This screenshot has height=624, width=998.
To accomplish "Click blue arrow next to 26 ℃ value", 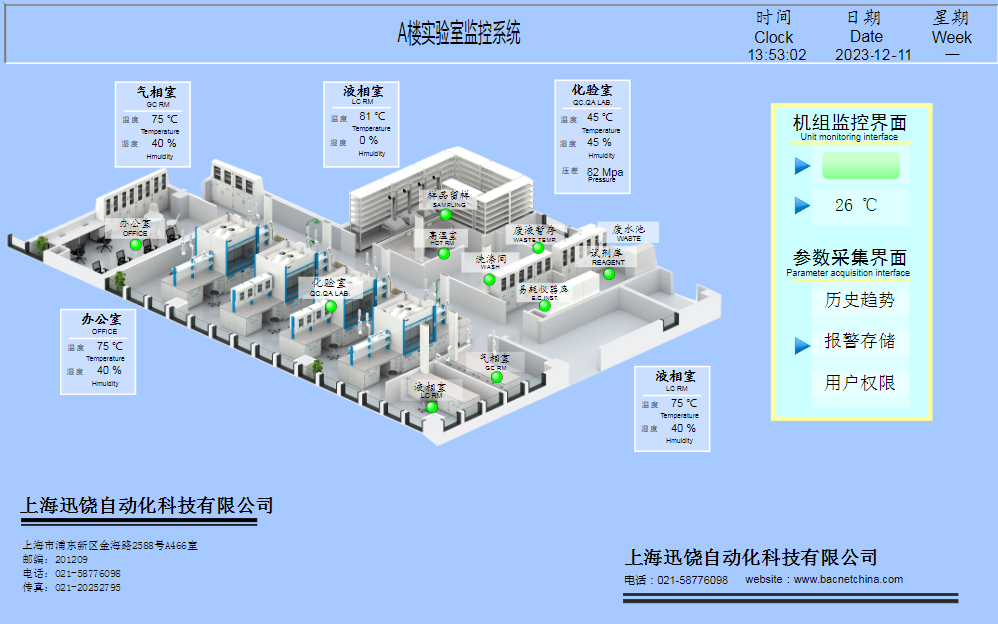I will click(x=802, y=205).
